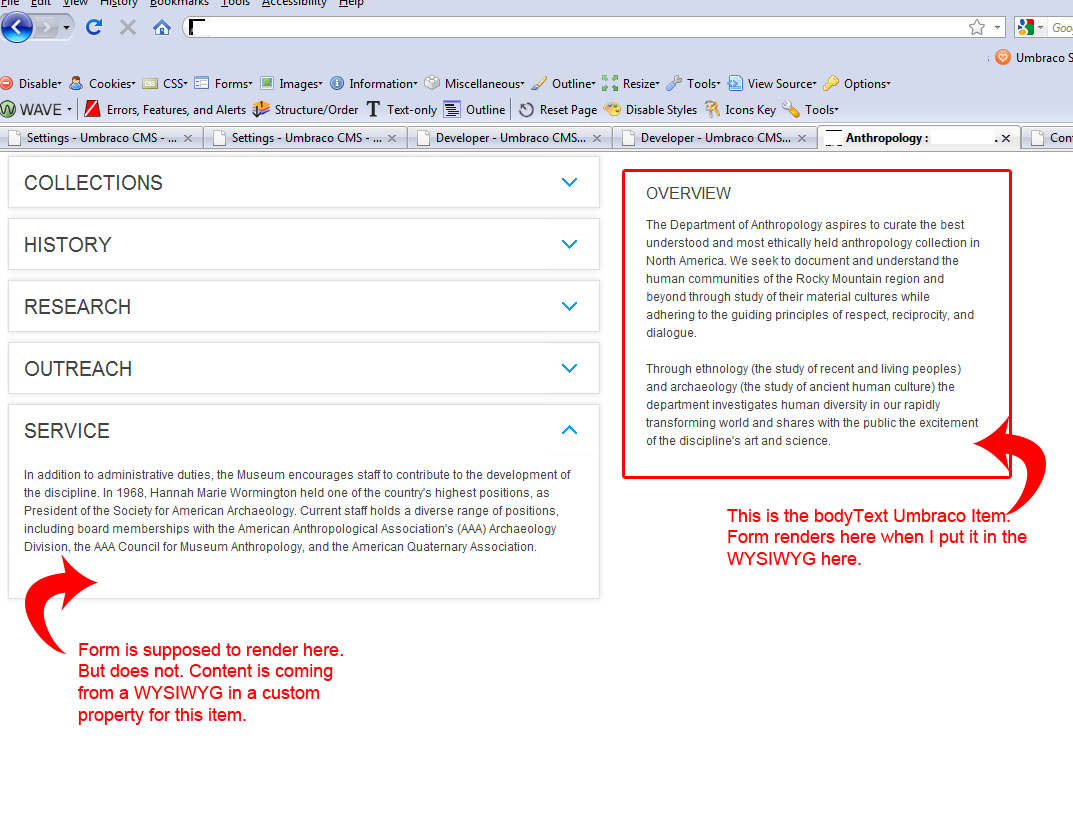Switch to WAVE Text-only view
This screenshot has width=1073, height=827.
tap(401, 110)
